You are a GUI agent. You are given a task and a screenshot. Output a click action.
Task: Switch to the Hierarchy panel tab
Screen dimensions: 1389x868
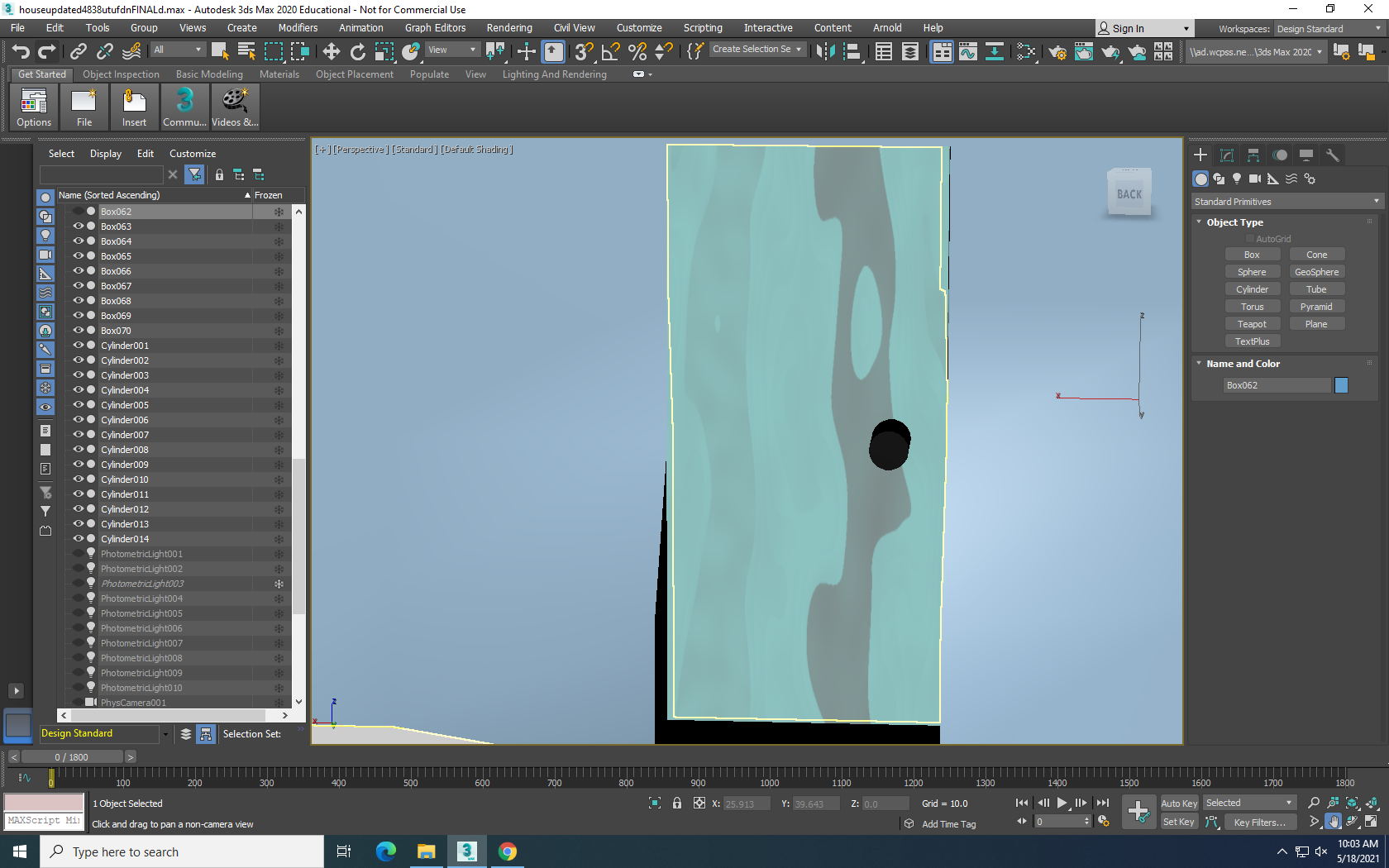[1253, 155]
